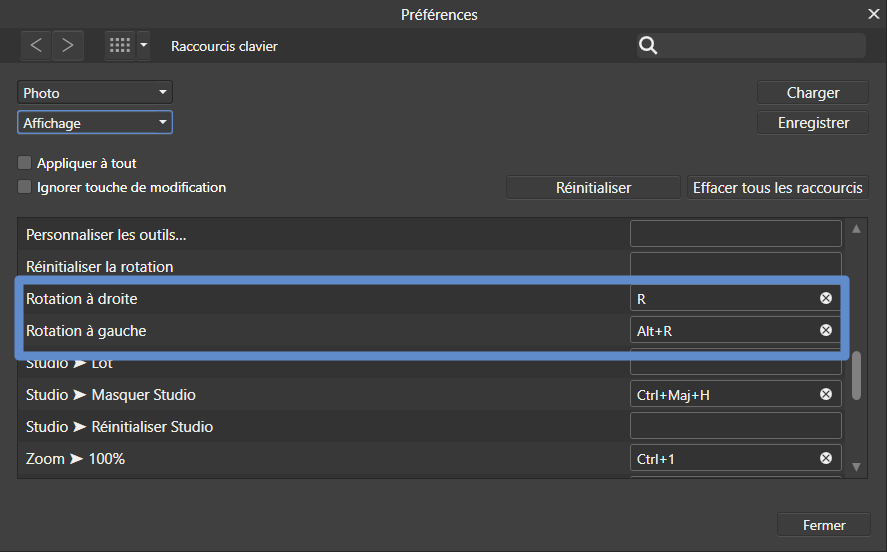Screen dimensions: 888x552
Task: Open the dropdown arrow beside grid icon
Action: [144, 45]
